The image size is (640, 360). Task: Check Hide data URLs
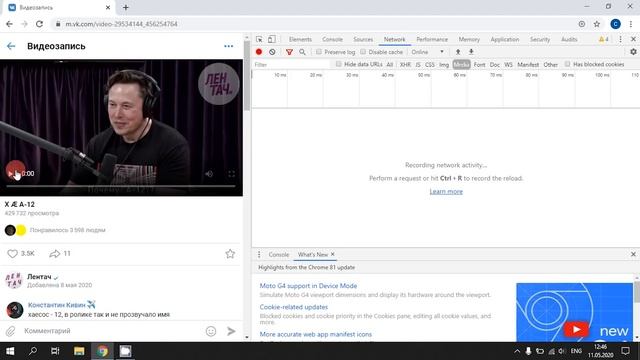(338, 64)
